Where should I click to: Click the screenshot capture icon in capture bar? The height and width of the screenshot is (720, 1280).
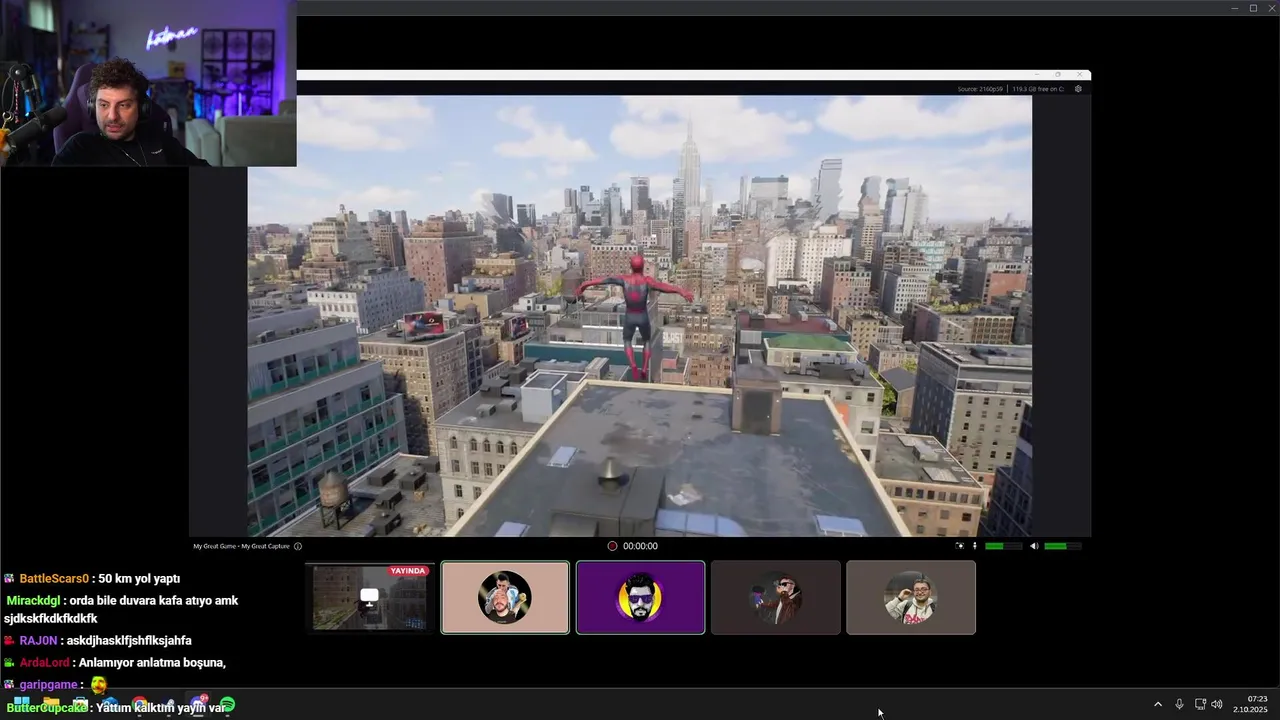pos(960,546)
